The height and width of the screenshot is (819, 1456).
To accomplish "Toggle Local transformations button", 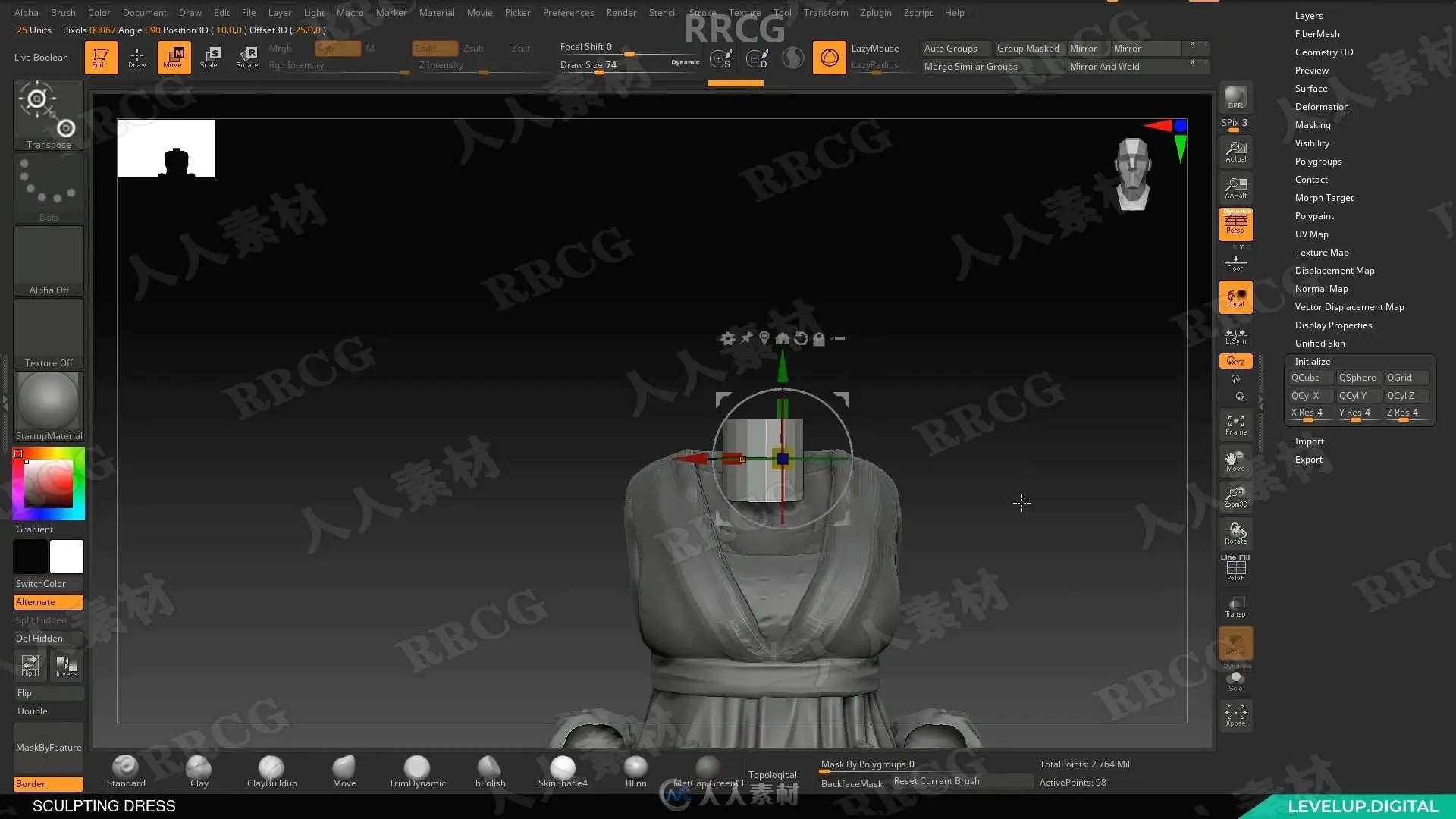I will (x=1235, y=297).
